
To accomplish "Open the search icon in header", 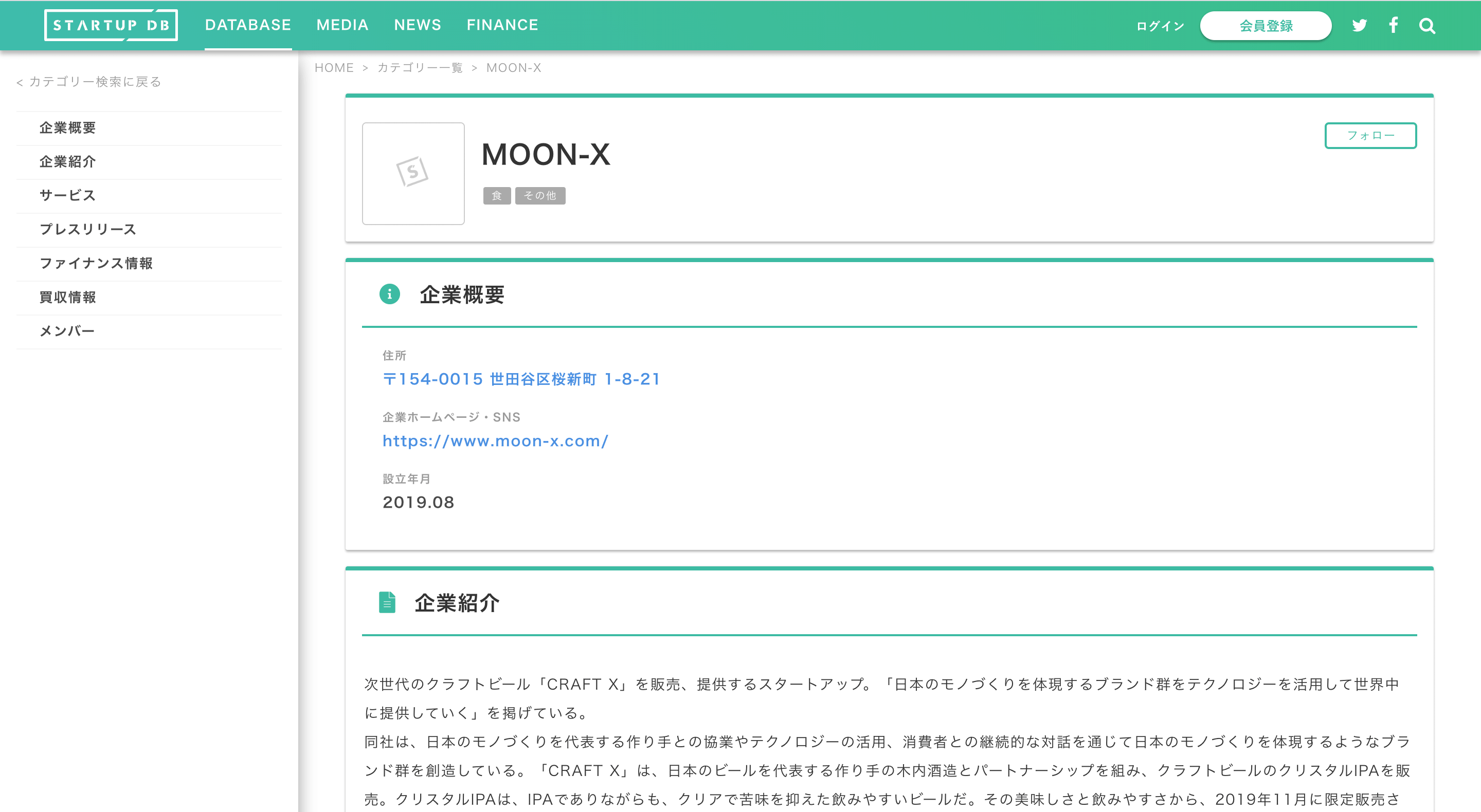I will click(1426, 25).
